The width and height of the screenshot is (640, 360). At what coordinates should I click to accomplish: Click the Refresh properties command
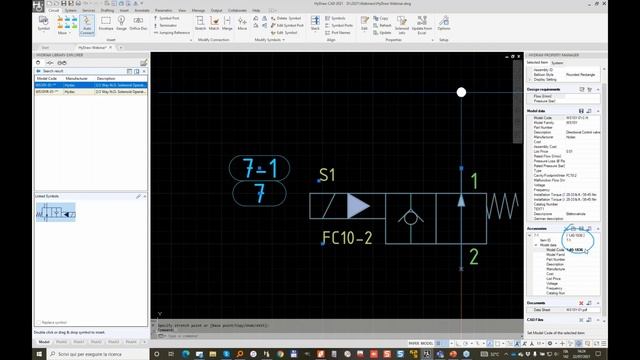pyautogui.click(x=382, y=25)
